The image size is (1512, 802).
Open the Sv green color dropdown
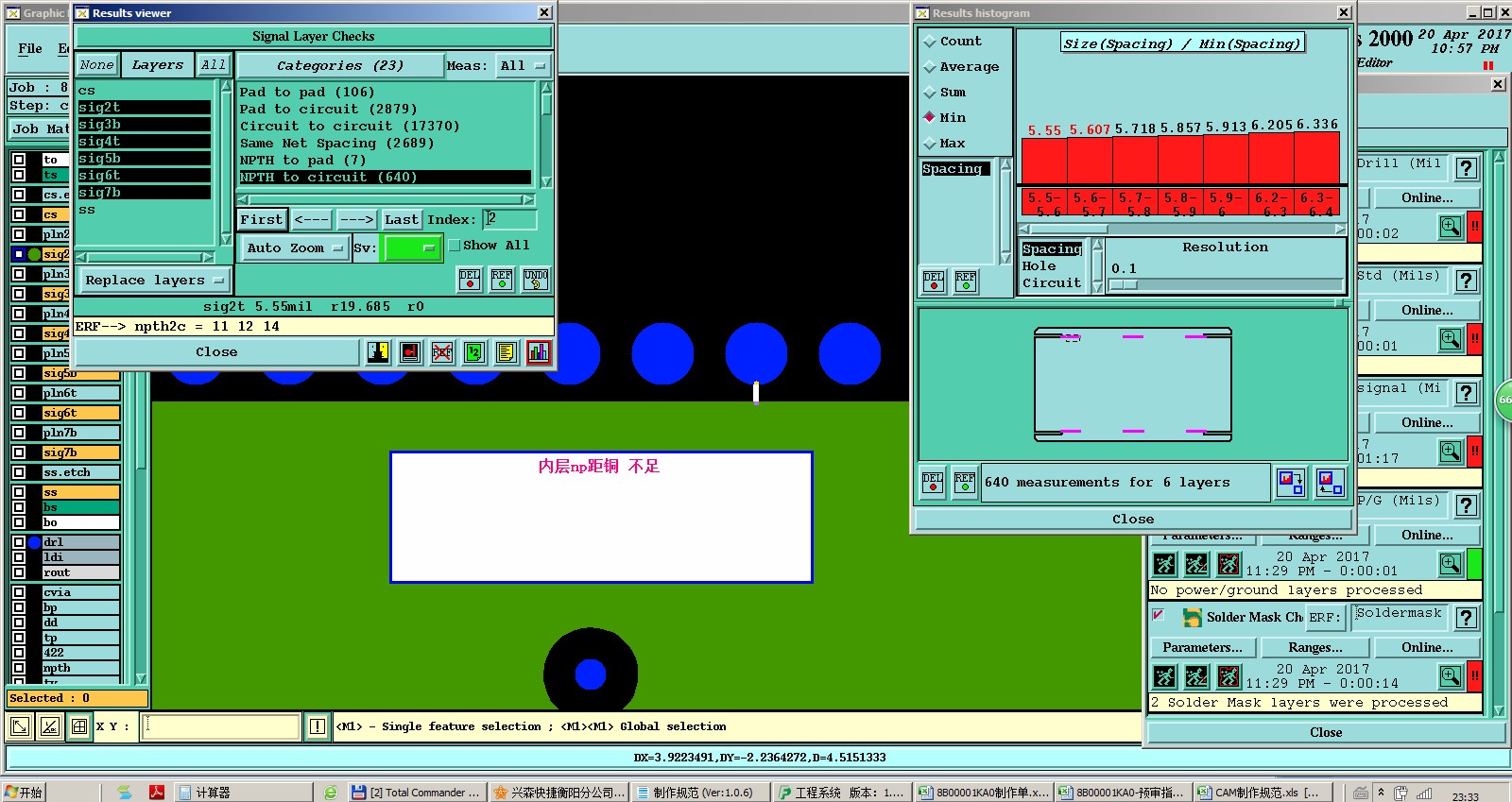[411, 248]
